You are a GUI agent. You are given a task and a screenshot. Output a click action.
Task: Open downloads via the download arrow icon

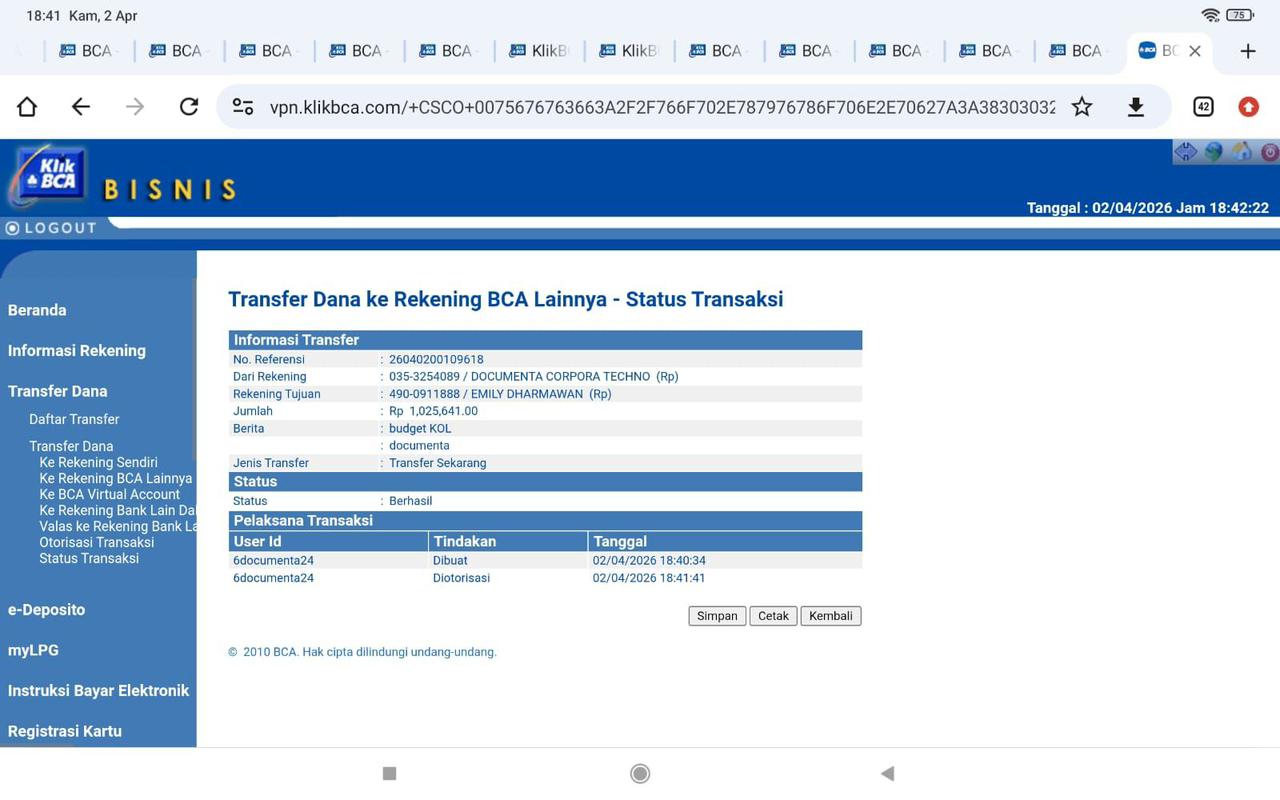1135,107
